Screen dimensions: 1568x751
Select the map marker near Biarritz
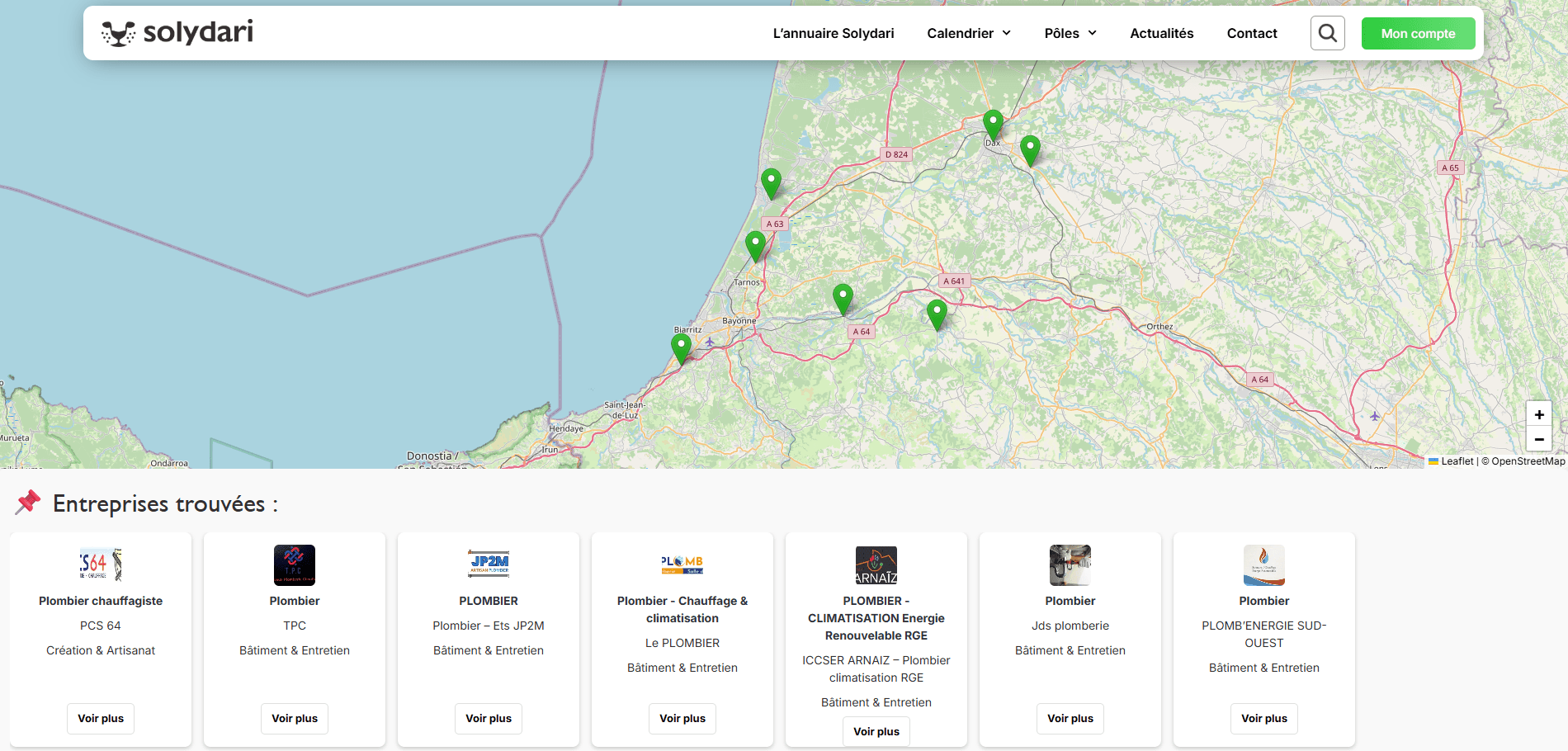coord(681,347)
